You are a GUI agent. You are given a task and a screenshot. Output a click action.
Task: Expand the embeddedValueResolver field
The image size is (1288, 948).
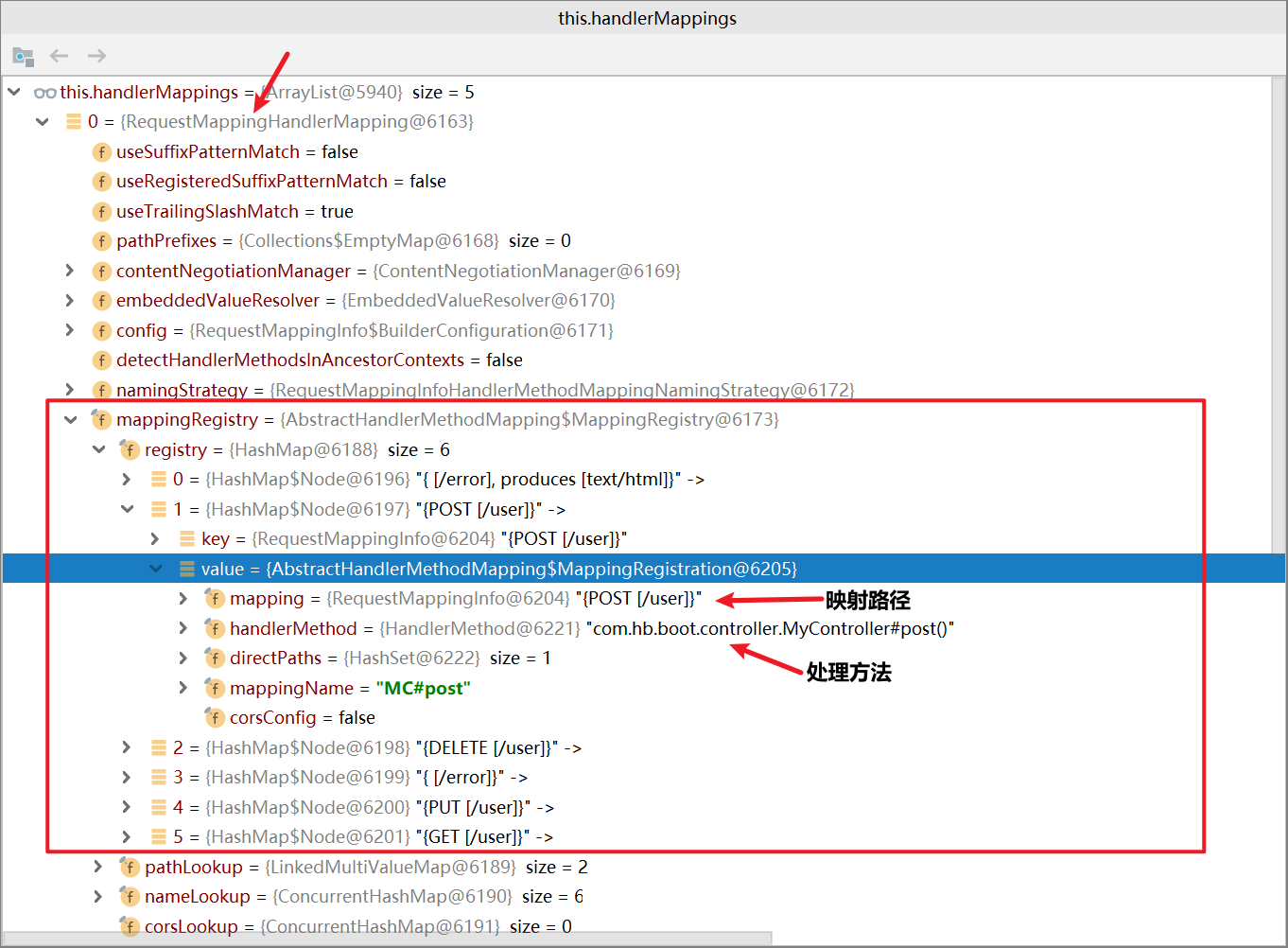tap(70, 300)
